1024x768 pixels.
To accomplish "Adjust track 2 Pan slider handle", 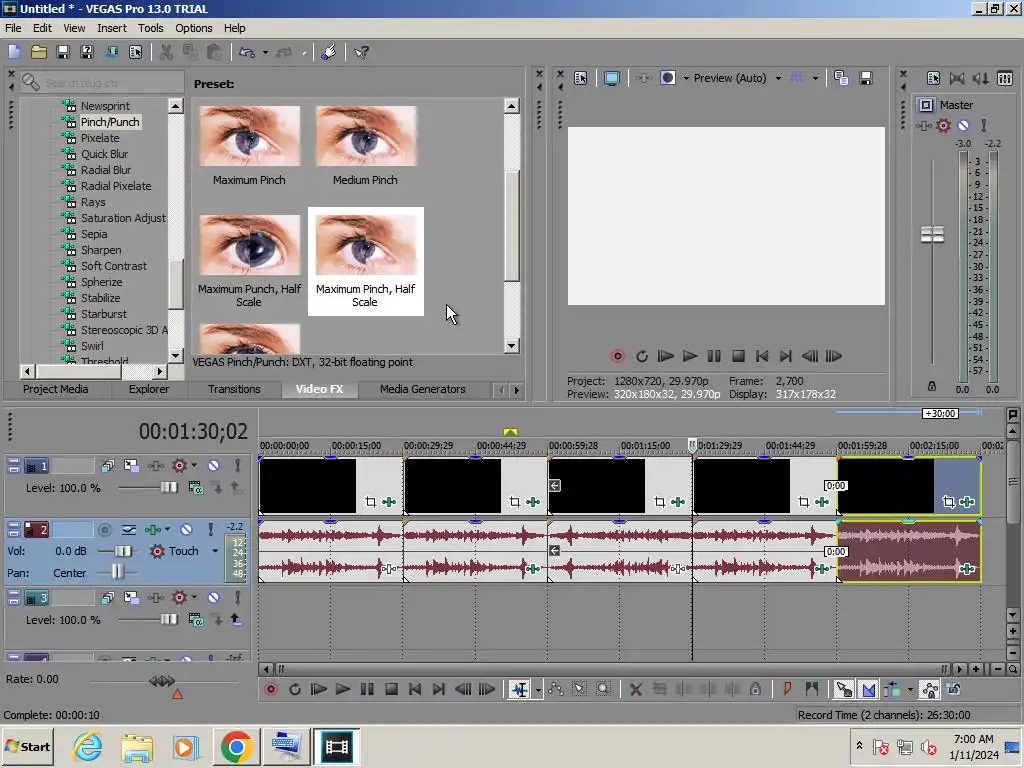I will (x=117, y=573).
